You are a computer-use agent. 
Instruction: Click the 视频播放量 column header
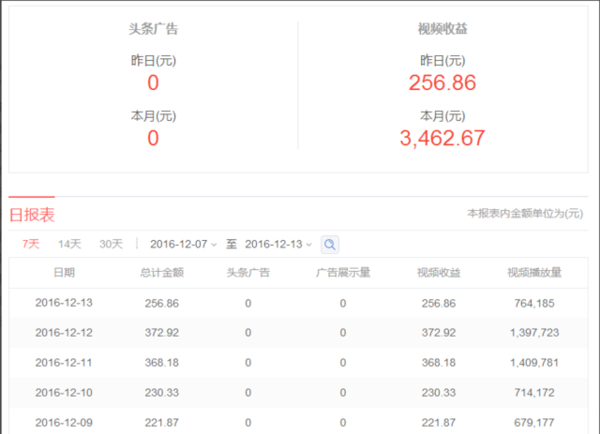(534, 272)
